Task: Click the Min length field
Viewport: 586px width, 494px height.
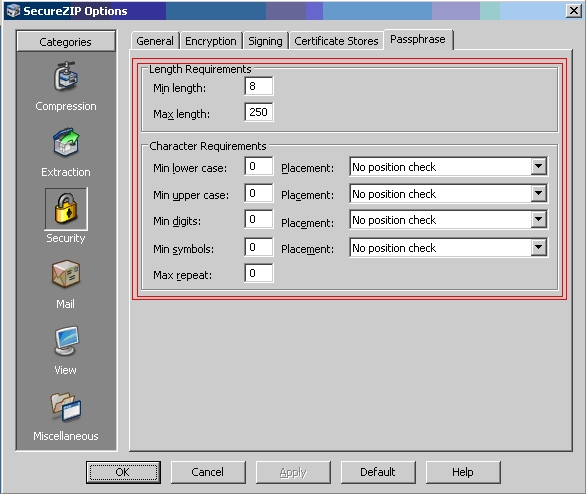Action: click(259, 86)
